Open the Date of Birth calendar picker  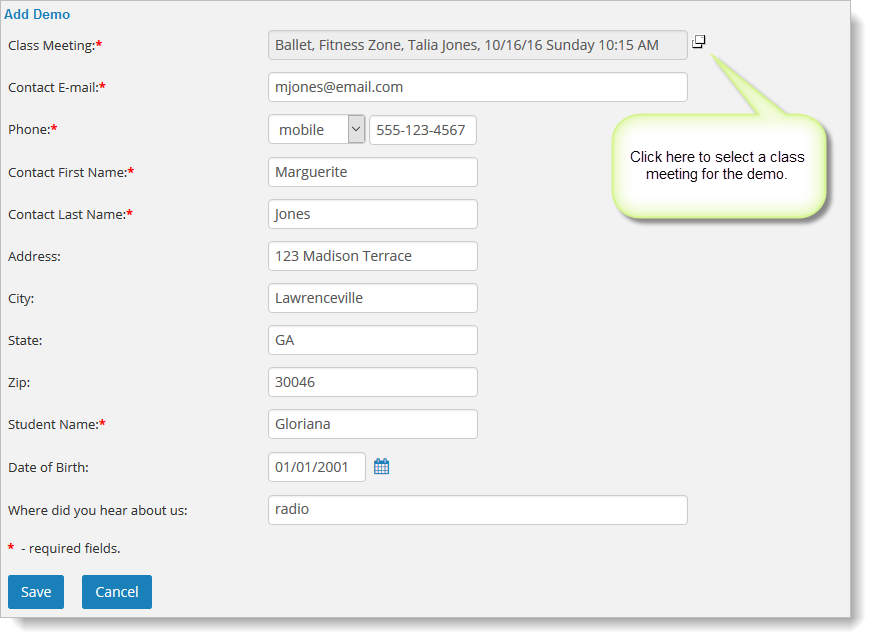click(381, 467)
